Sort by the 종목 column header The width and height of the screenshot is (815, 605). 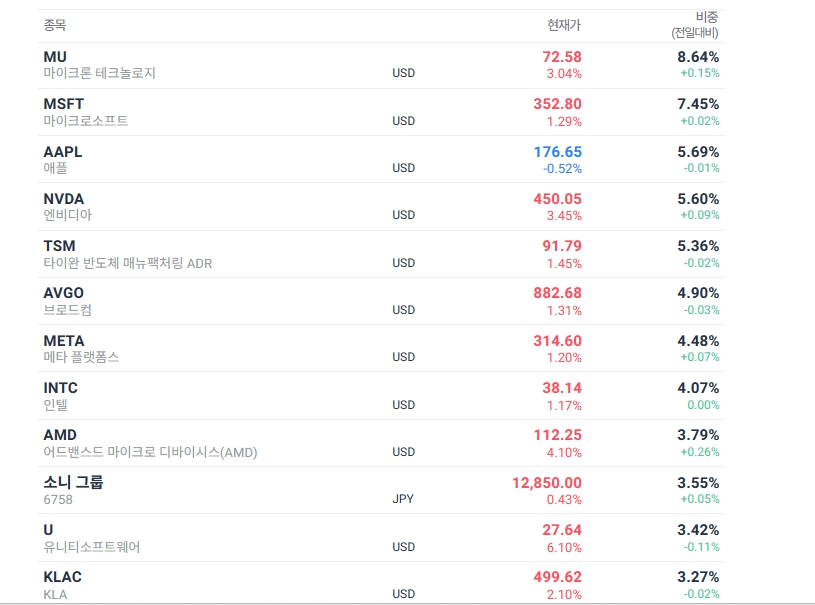click(55, 25)
